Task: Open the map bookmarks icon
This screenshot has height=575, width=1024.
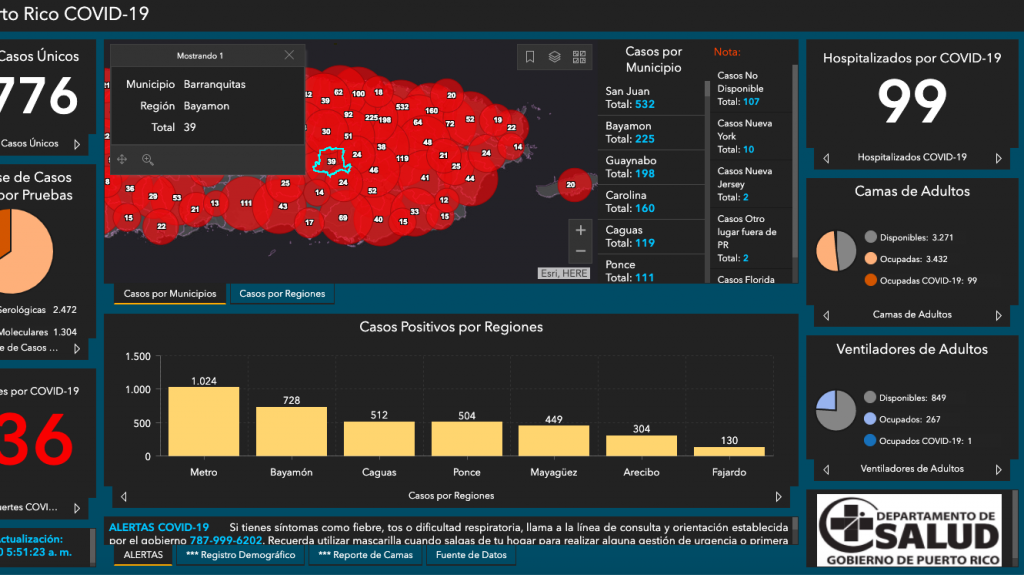Action: pos(530,57)
